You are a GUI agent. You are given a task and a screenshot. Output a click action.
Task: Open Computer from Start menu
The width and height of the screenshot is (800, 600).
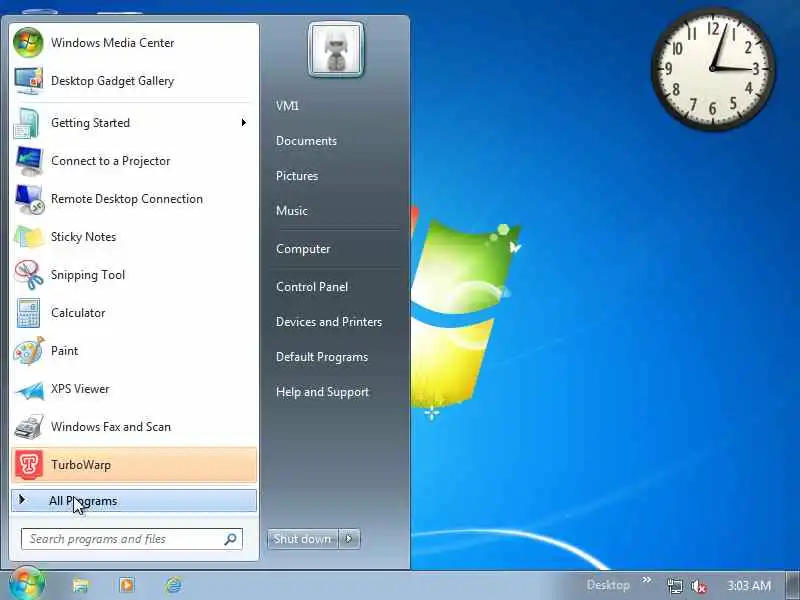303,249
